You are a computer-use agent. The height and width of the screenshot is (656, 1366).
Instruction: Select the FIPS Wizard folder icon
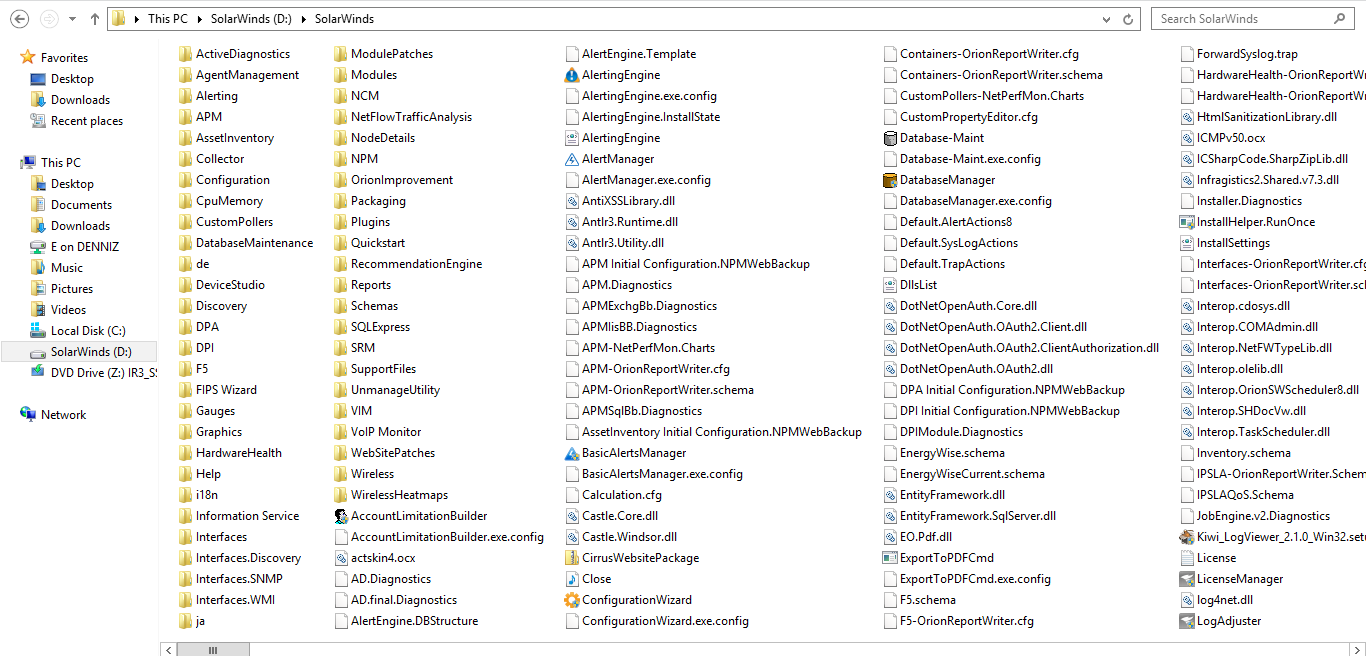[x=186, y=390]
